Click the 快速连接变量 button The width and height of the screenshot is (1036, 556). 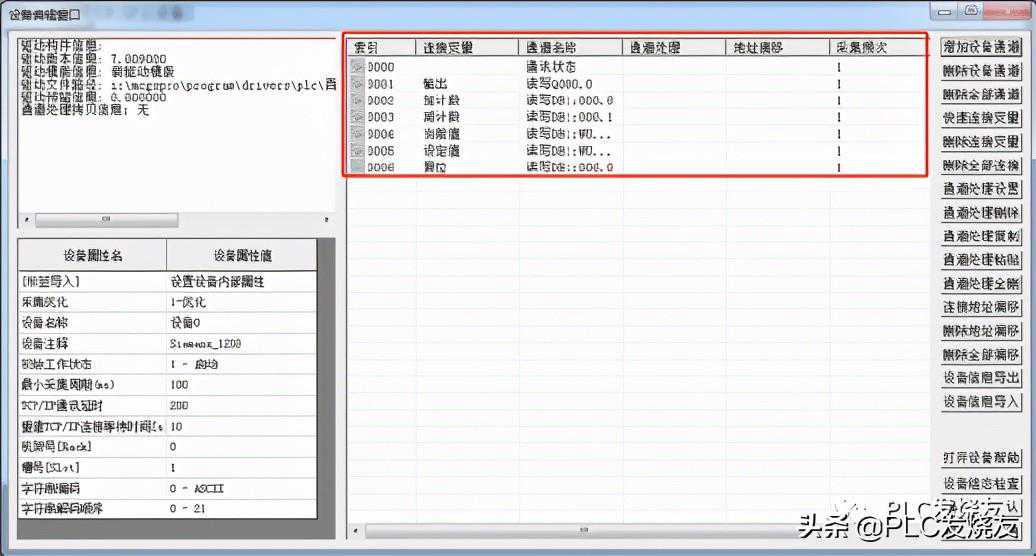(981, 118)
